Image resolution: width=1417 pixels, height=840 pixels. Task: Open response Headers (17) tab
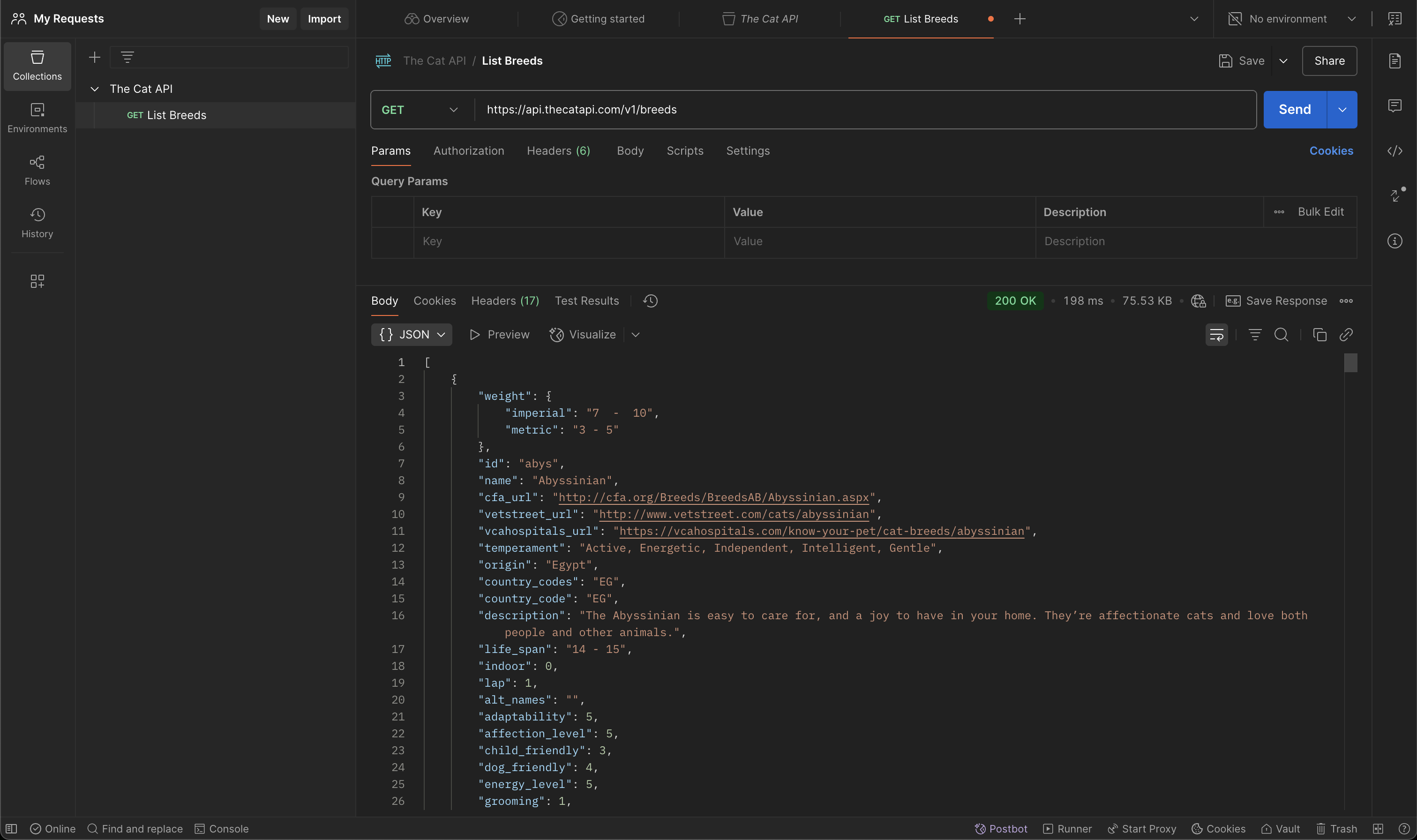coord(505,300)
